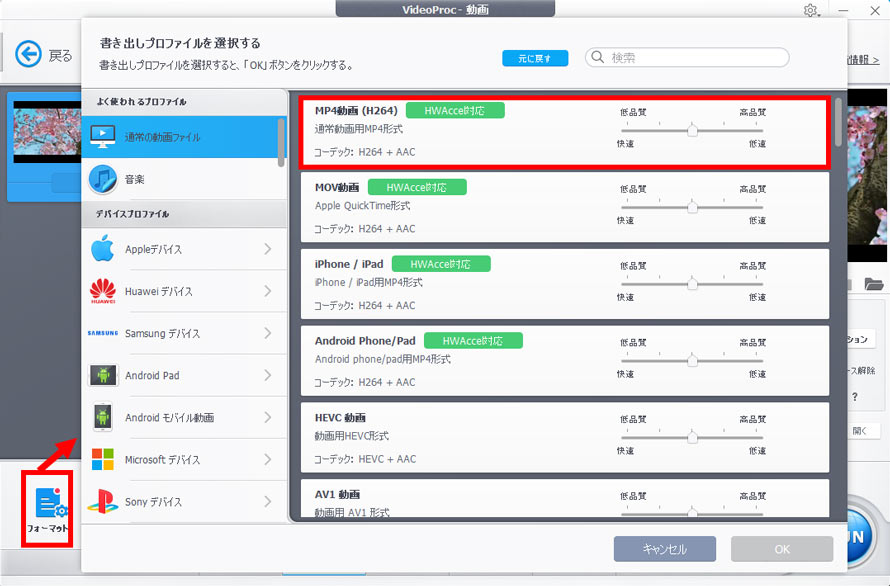Image resolution: width=890 pixels, height=586 pixels.
Task: Open Microsoft デバイス profile list
Action: pyautogui.click(x=184, y=459)
